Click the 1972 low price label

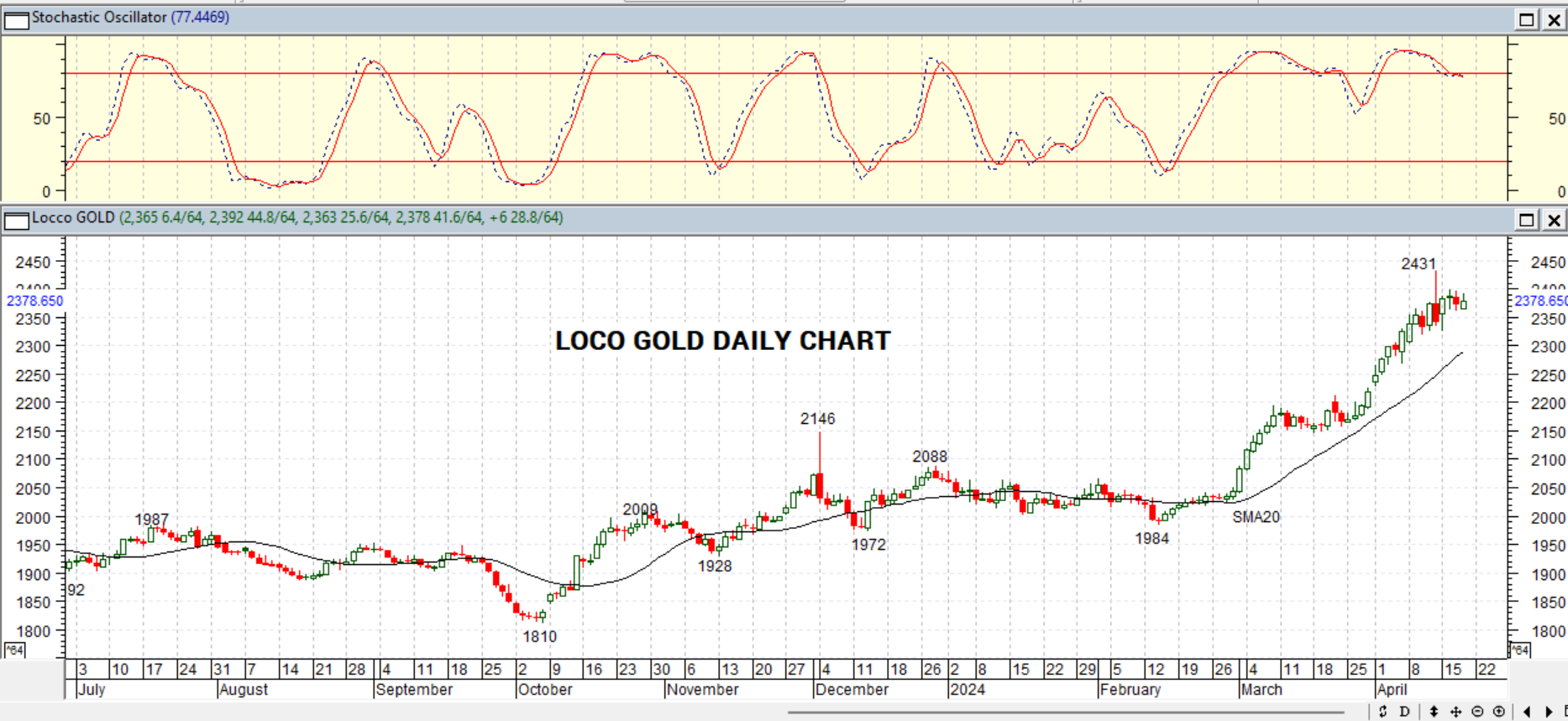click(868, 544)
